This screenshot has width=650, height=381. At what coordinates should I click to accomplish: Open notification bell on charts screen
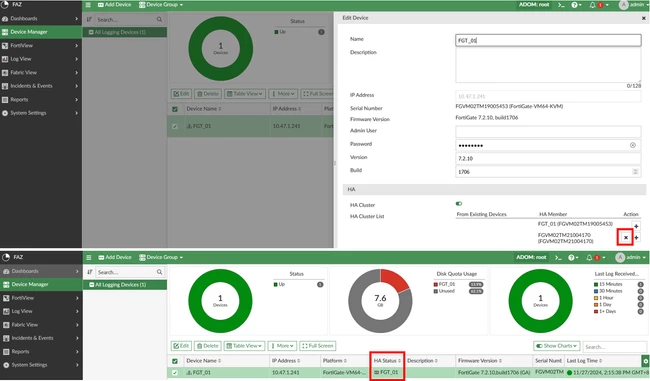click(x=589, y=257)
